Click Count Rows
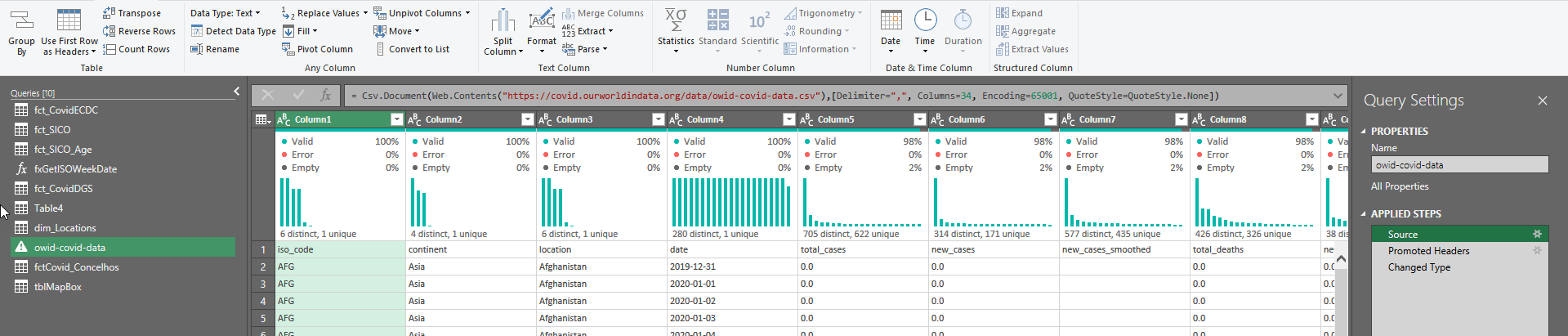The width and height of the screenshot is (1568, 336). (136, 49)
